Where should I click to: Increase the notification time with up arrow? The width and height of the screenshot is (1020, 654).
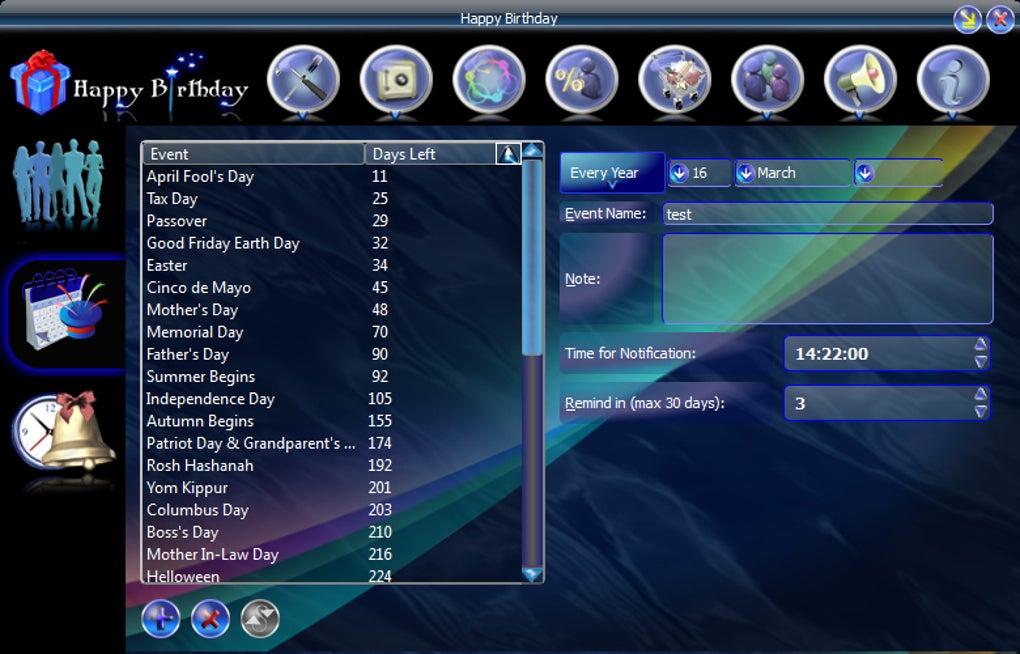(x=980, y=345)
